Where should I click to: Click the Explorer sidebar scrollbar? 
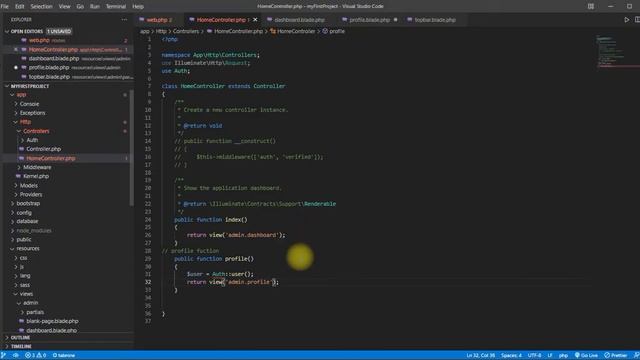[x=131, y=148]
